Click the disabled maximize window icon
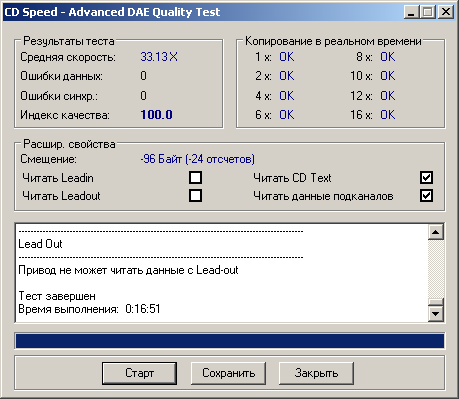Image resolution: width=459 pixels, height=399 pixels. coord(428,12)
